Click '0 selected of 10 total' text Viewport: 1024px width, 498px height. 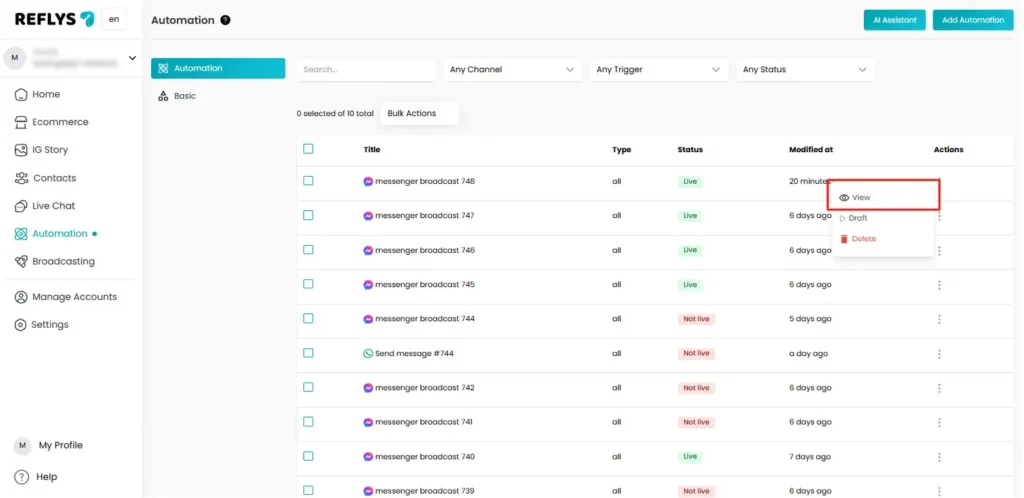(335, 114)
